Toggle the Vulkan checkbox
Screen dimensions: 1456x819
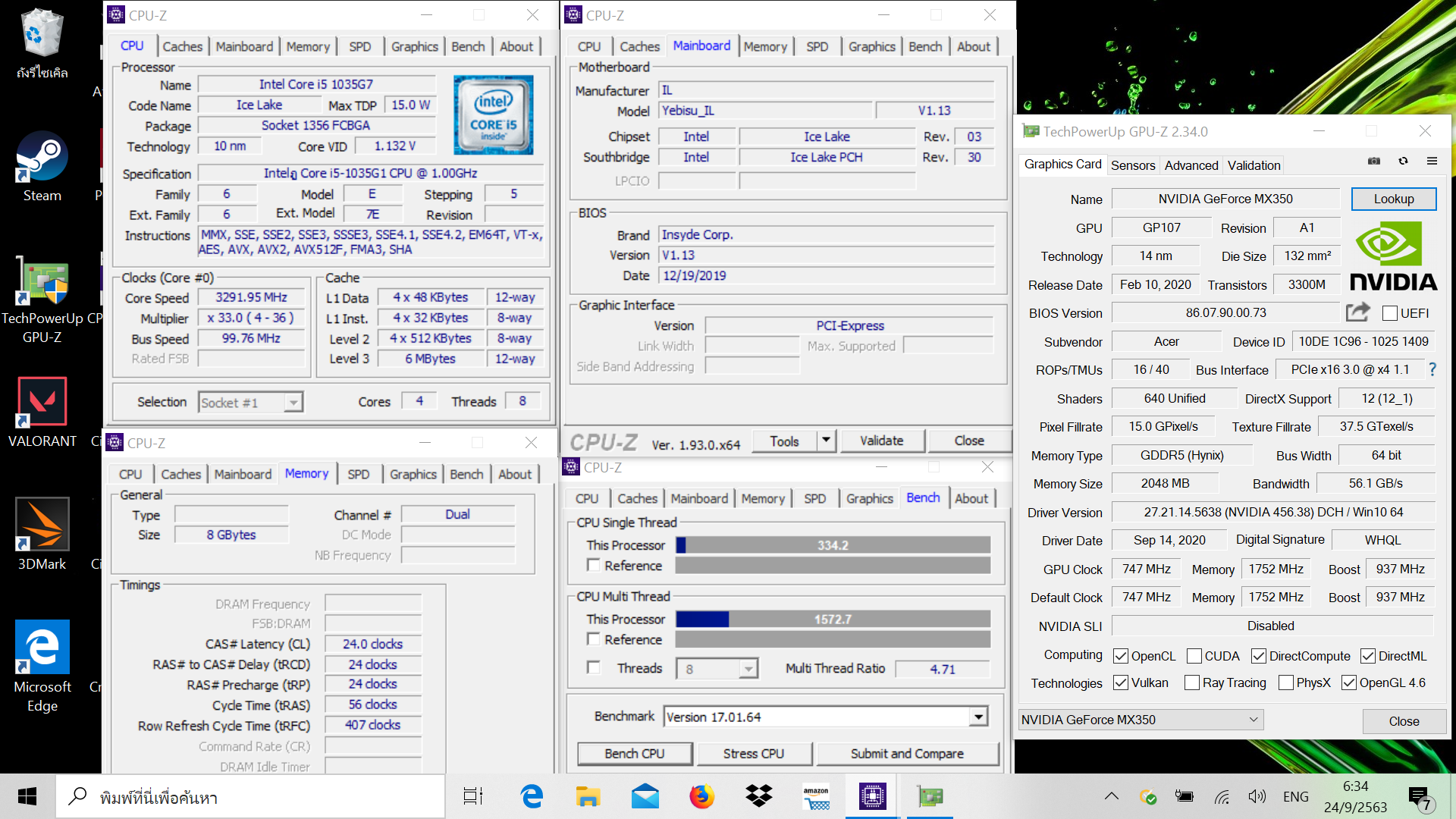click(x=1120, y=682)
